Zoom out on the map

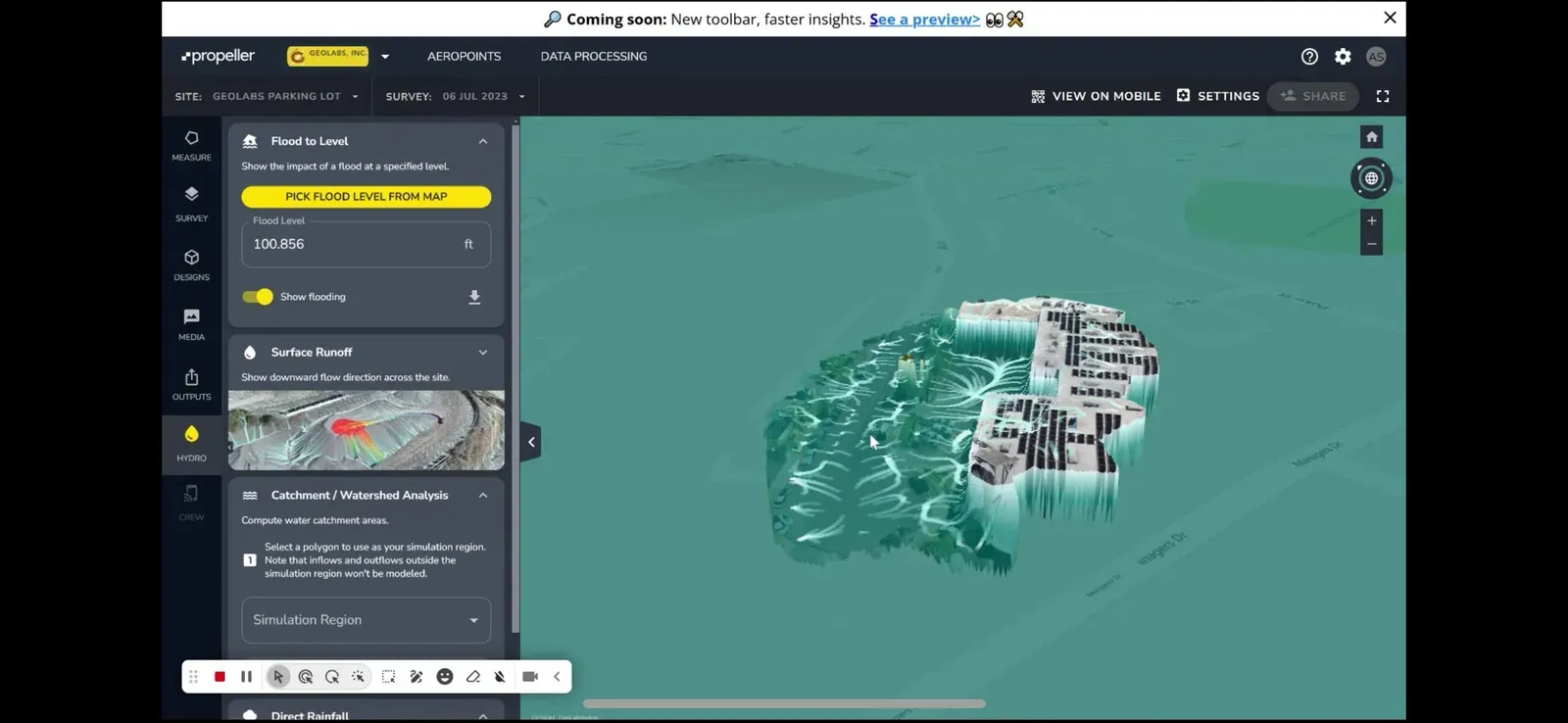pyautogui.click(x=1372, y=244)
